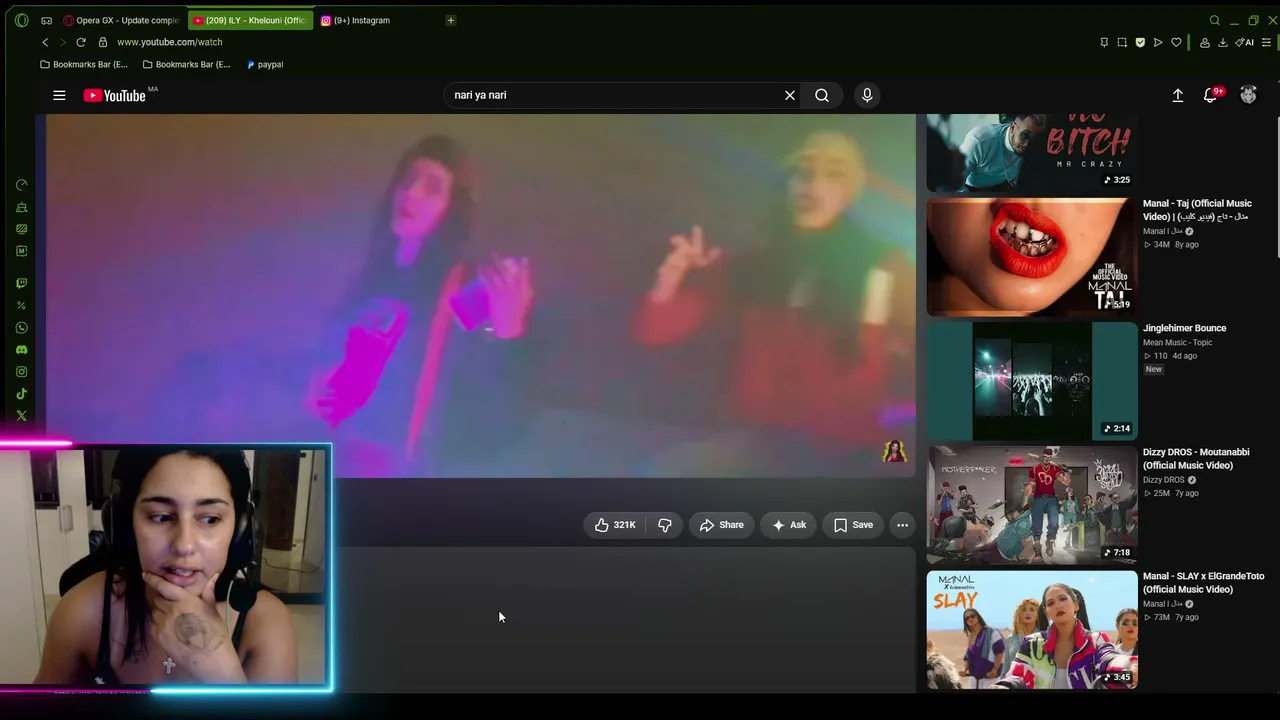Open Twitch in the Opera sidebar

pyautogui.click(x=22, y=283)
